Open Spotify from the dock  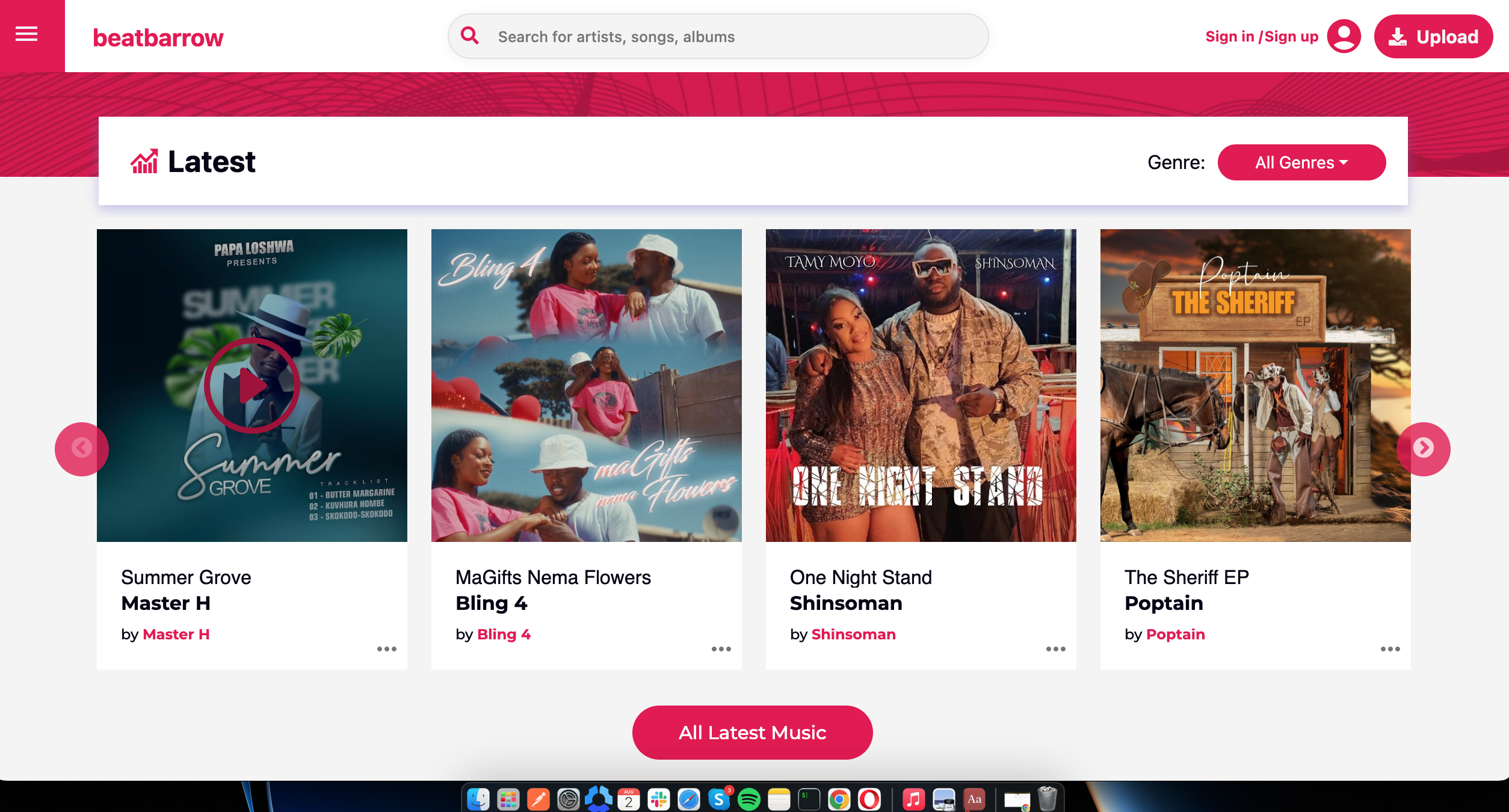tap(749, 799)
